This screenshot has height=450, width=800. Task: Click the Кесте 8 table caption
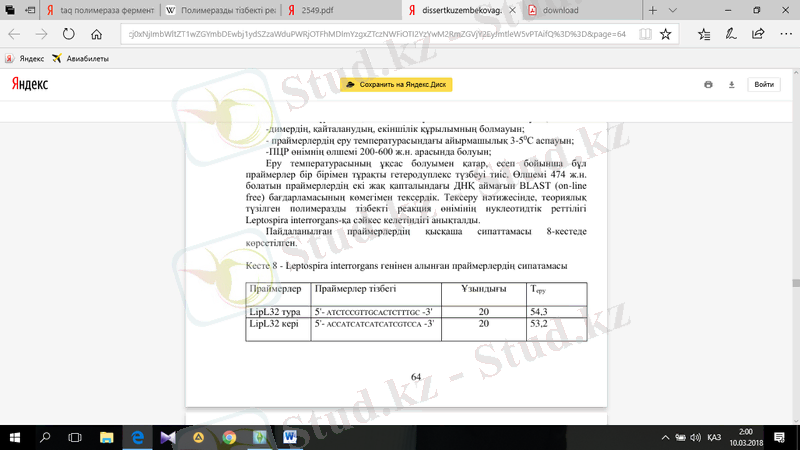click(406, 266)
